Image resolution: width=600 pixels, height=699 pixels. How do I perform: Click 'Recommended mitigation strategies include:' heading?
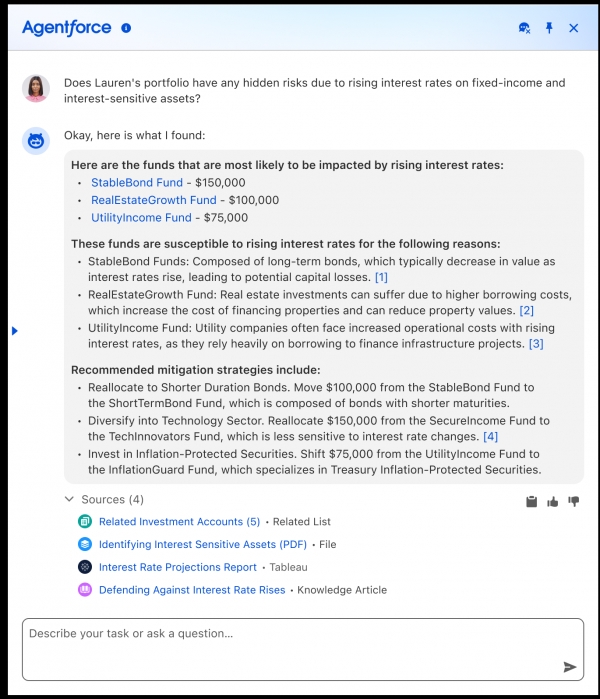coord(196,370)
